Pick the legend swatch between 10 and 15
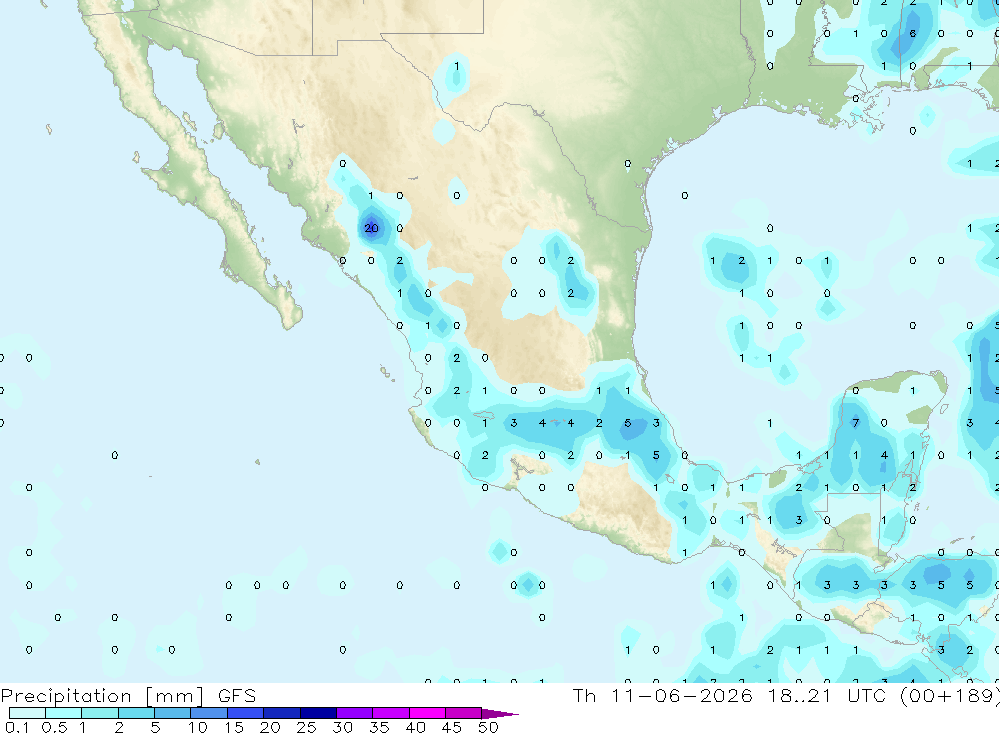The image size is (1000, 733). pos(209,713)
